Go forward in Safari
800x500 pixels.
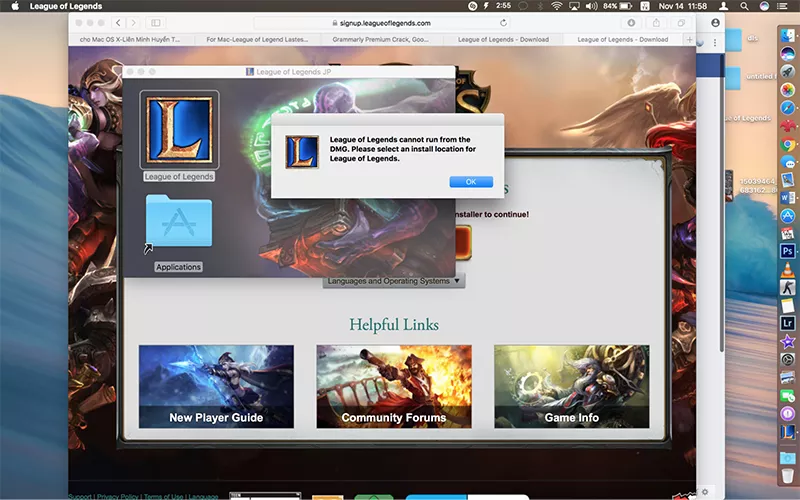pyautogui.click(x=134, y=23)
